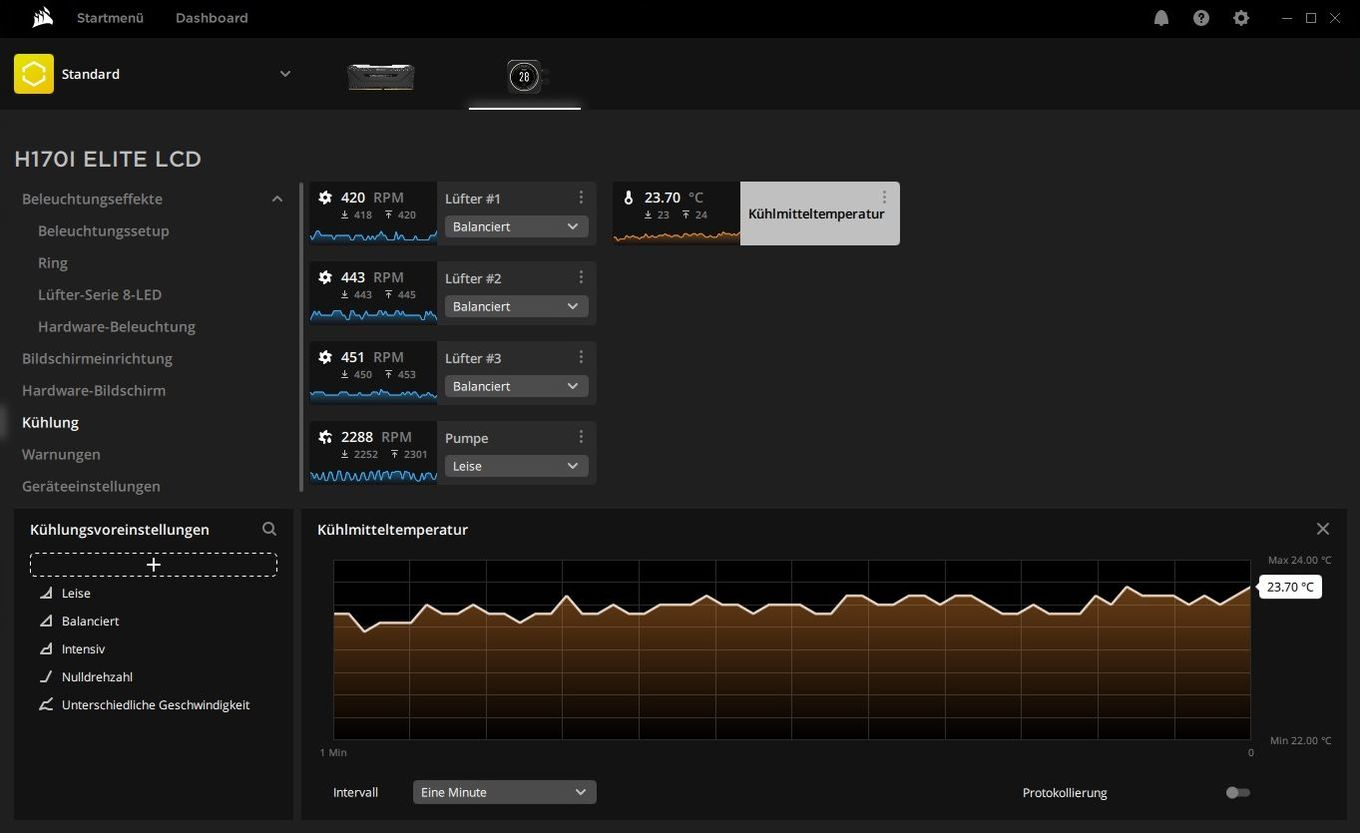Open the notifications bell
Viewport: 1360px width, 833px height.
pos(1161,18)
